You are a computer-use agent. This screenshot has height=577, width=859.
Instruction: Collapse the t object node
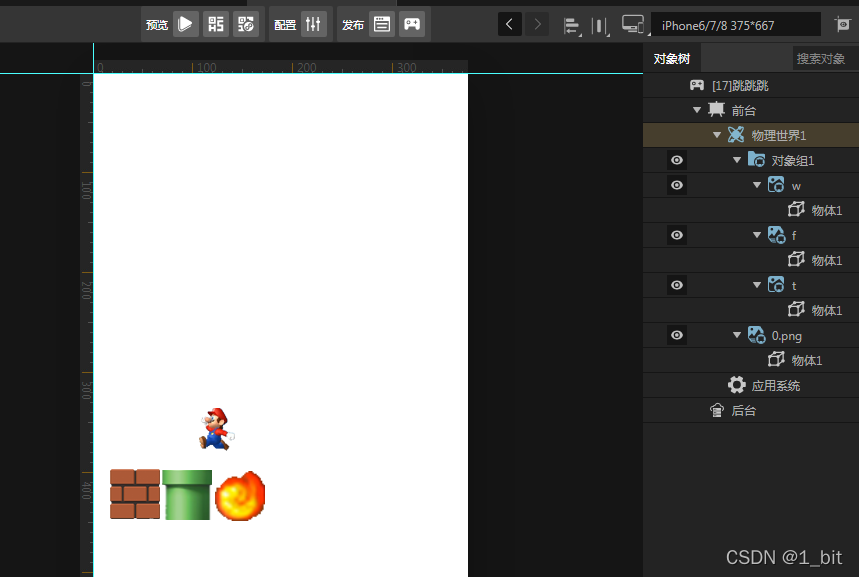(757, 285)
